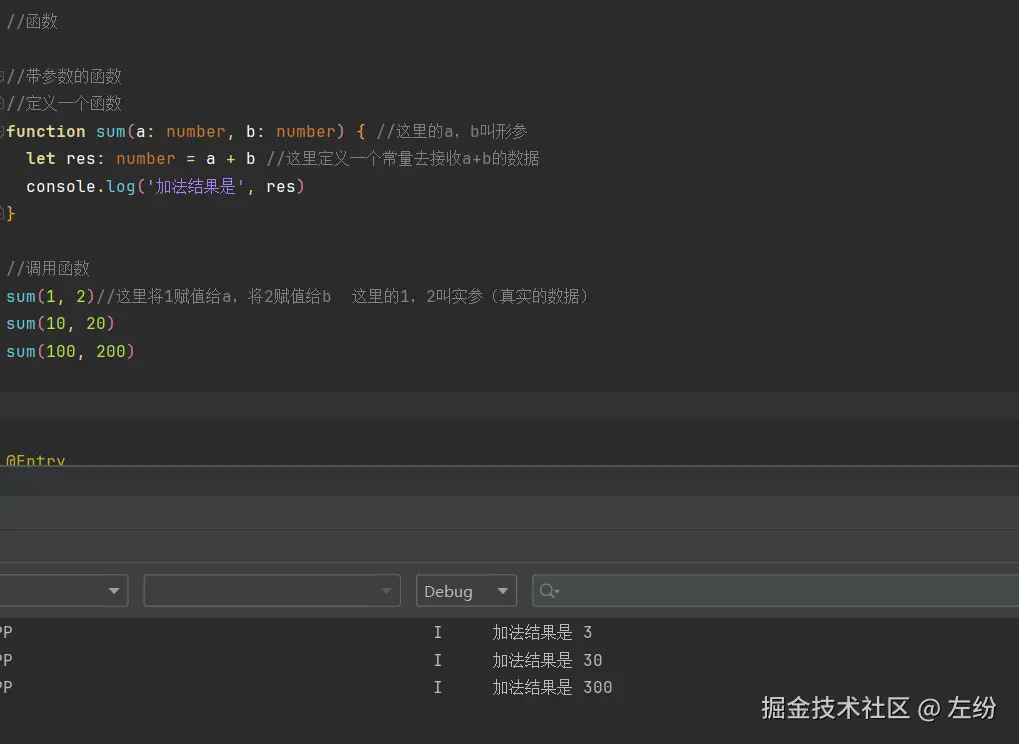Click the log search input field
1019x744 pixels.
coord(775,591)
